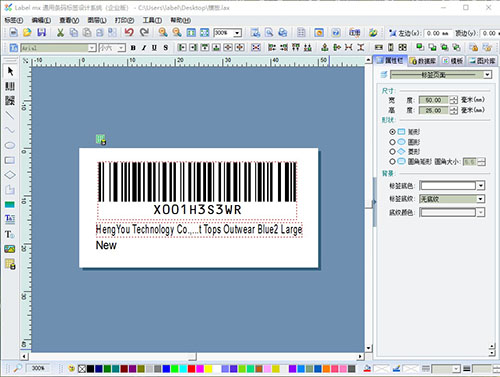Select the arrow pointer tool

[10, 71]
